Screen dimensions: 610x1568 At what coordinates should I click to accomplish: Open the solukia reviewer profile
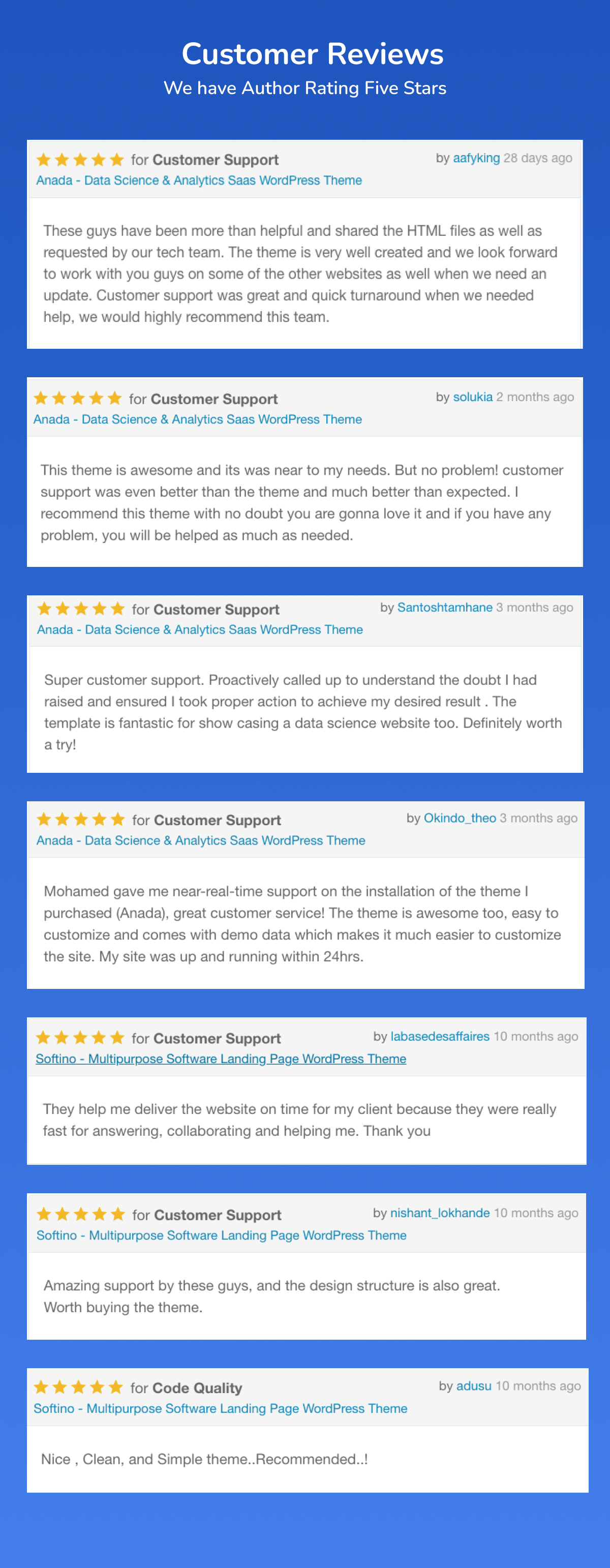[472, 397]
